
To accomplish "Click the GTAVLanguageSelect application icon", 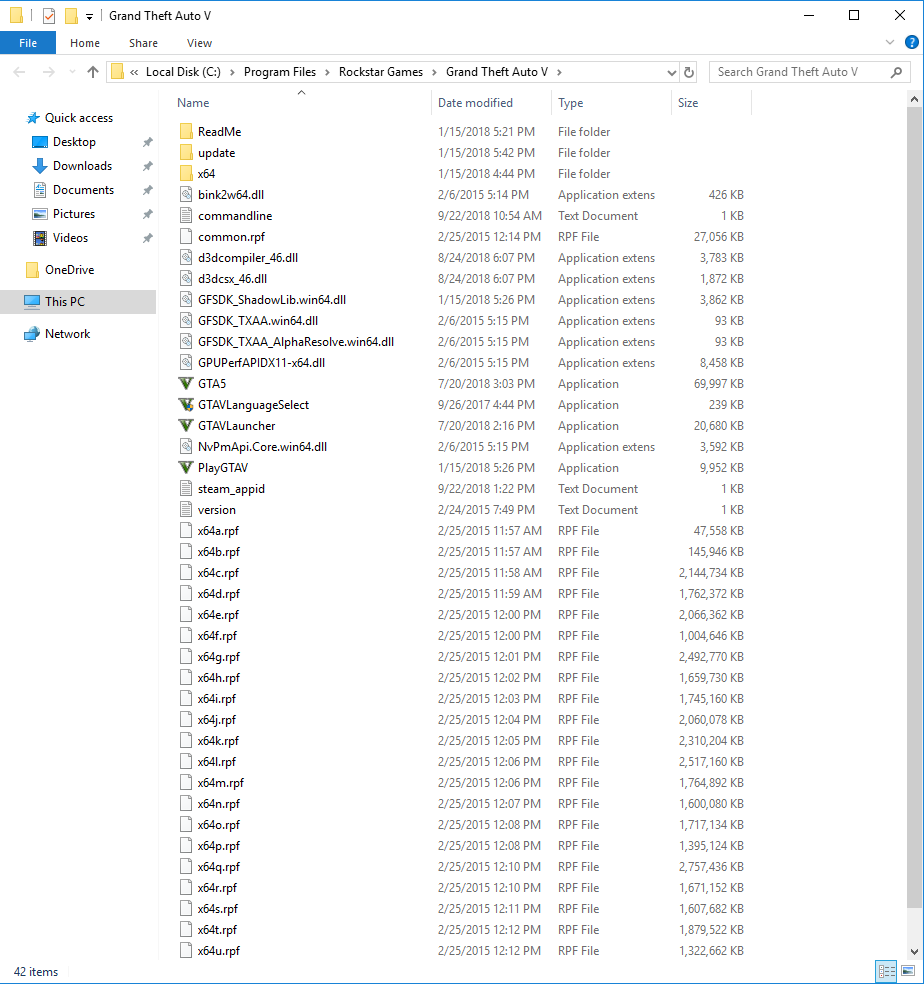I will pos(186,405).
